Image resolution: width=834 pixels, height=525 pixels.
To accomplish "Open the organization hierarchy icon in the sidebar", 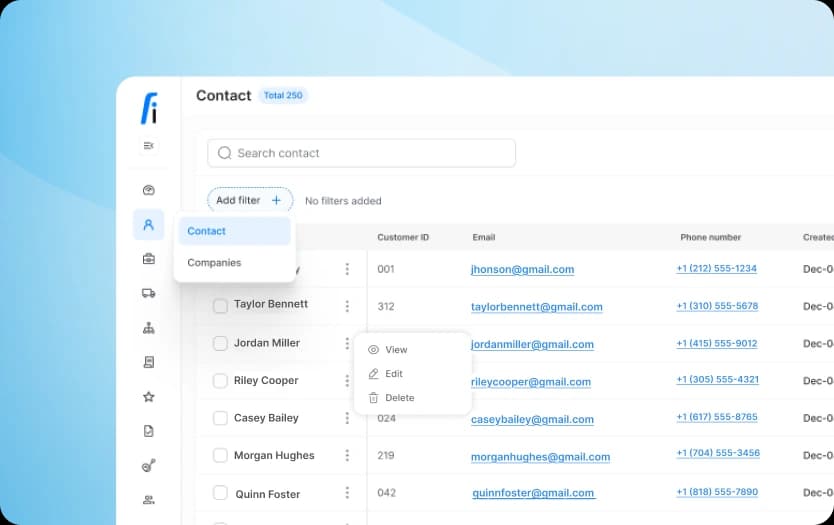I will [148, 328].
